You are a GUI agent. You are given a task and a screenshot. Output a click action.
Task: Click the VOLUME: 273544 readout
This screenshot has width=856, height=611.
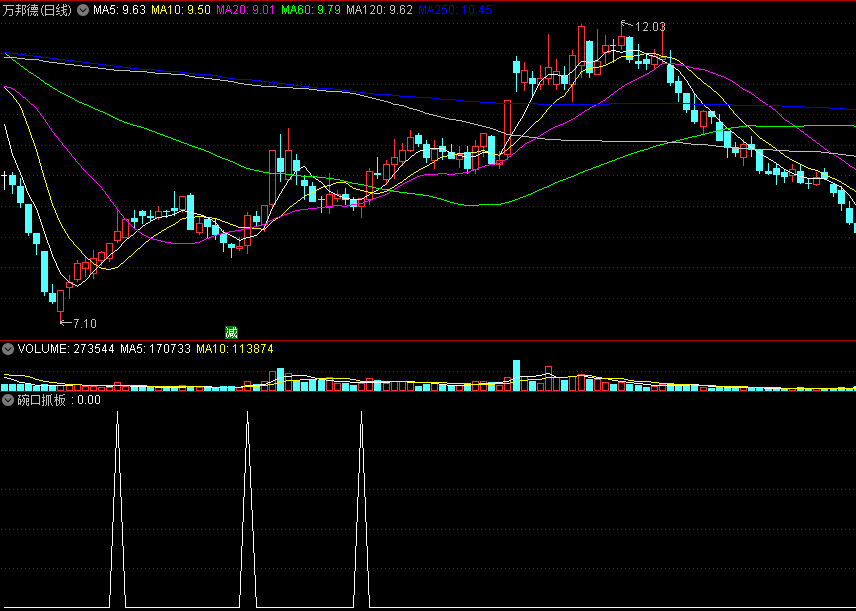[66, 349]
